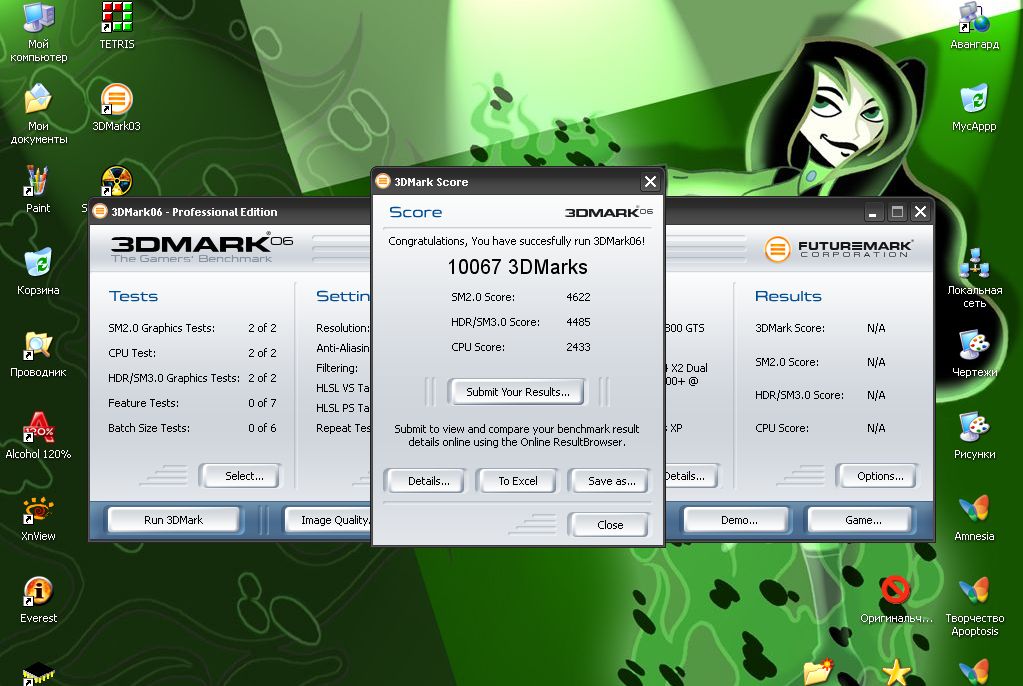The height and width of the screenshot is (686, 1023).
Task: Click the HDR/SM3.0 Score value 4485
Action: [x=578, y=322]
